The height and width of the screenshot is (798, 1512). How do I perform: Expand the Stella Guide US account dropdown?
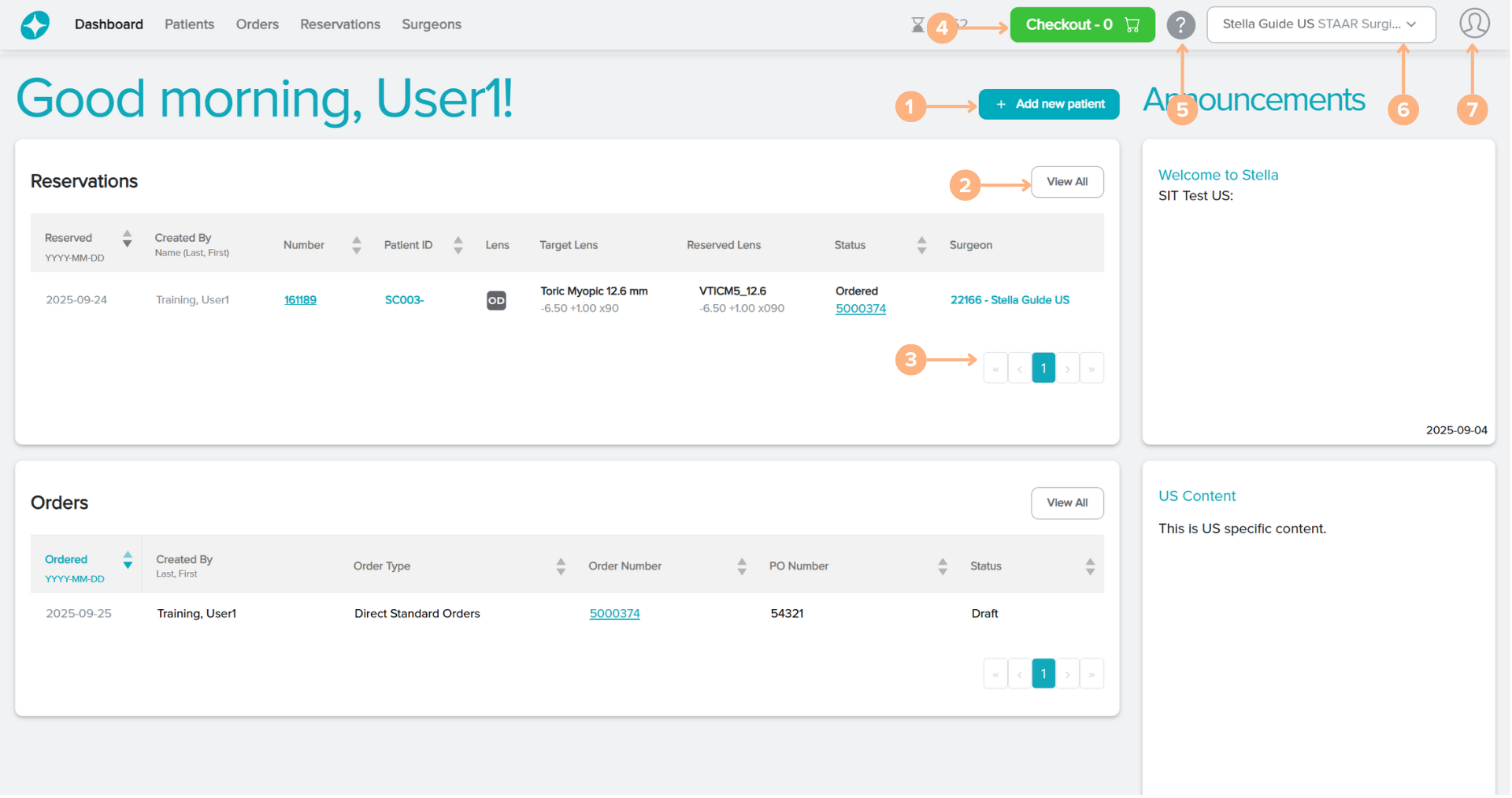click(1321, 24)
